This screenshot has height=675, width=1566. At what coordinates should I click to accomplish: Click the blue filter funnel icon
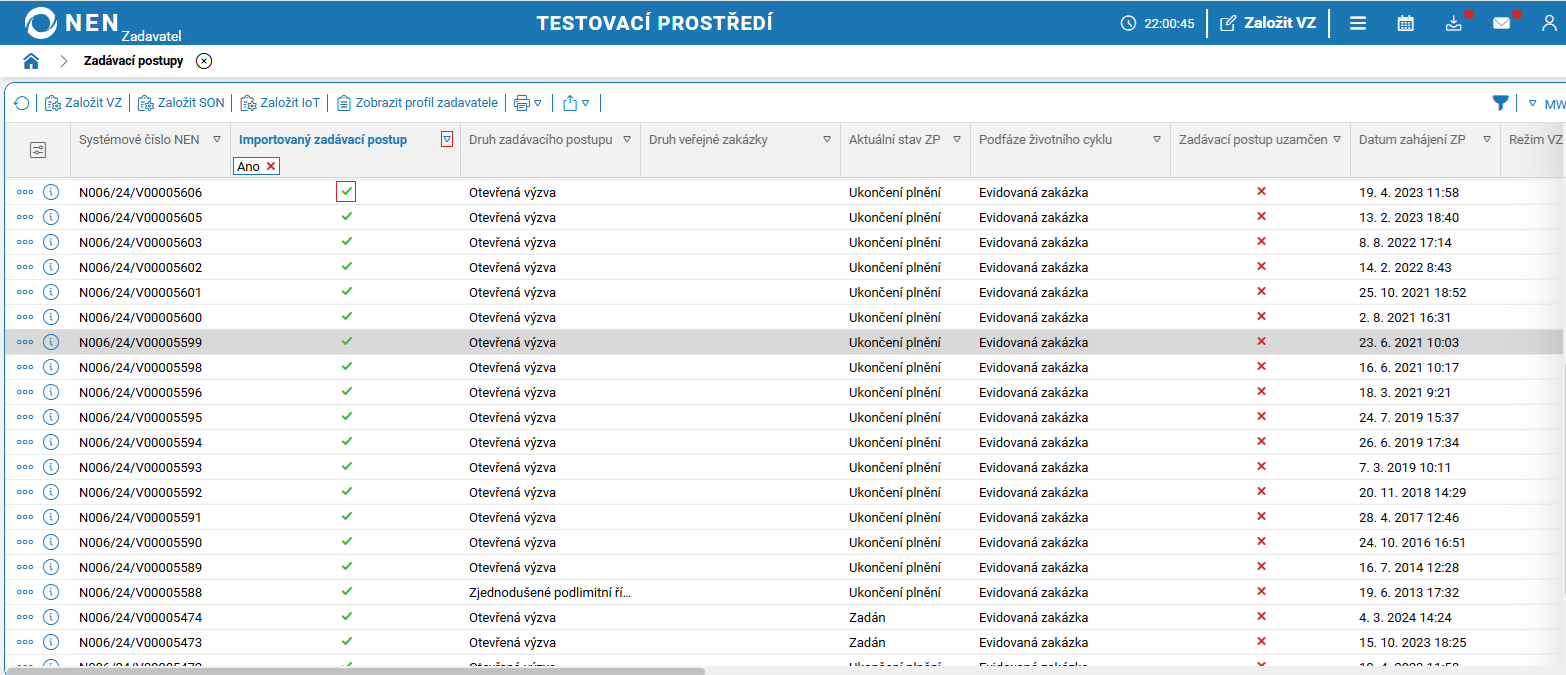(x=1501, y=102)
